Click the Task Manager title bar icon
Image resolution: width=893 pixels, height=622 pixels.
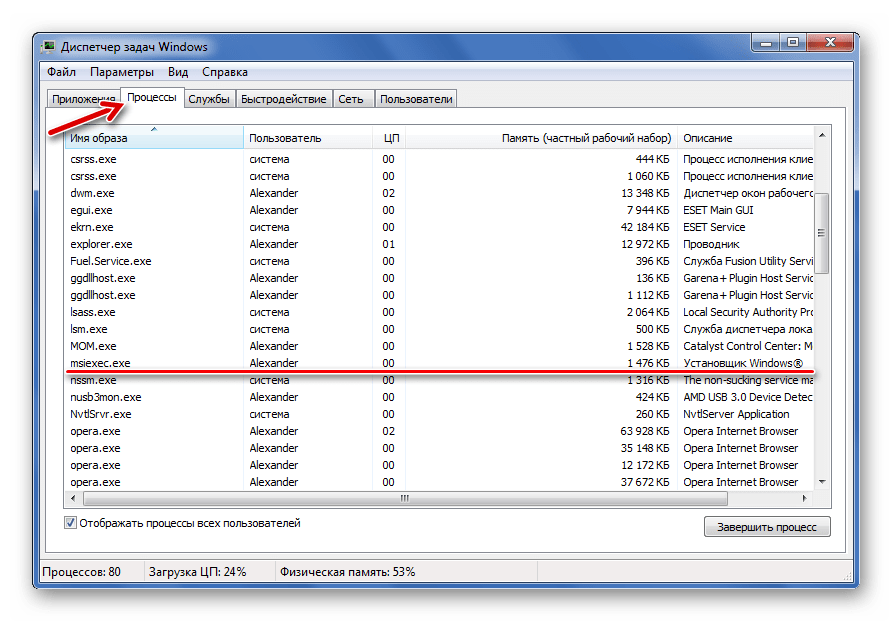coord(50,46)
